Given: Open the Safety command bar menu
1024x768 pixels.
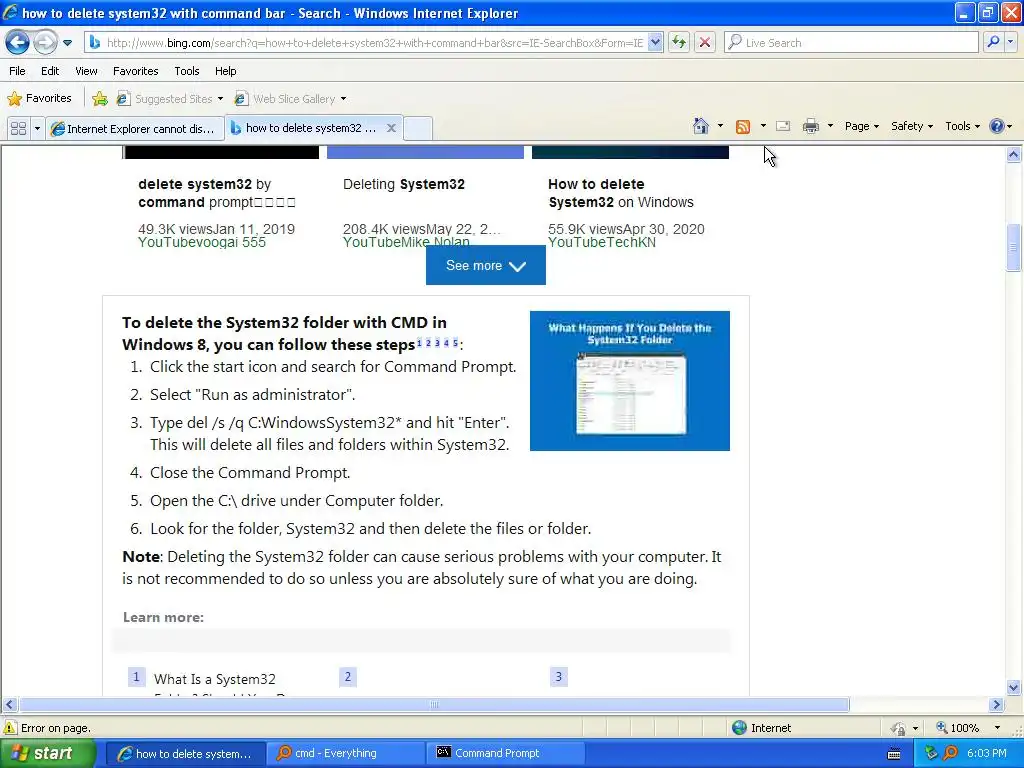Looking at the screenshot, I should [x=912, y=126].
